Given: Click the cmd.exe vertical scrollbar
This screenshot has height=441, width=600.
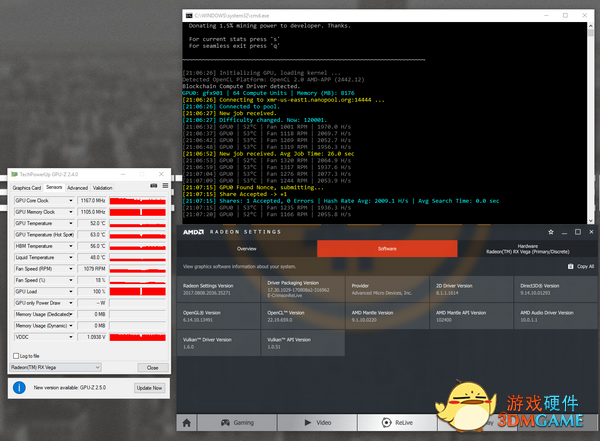Looking at the screenshot, I should click(591, 122).
